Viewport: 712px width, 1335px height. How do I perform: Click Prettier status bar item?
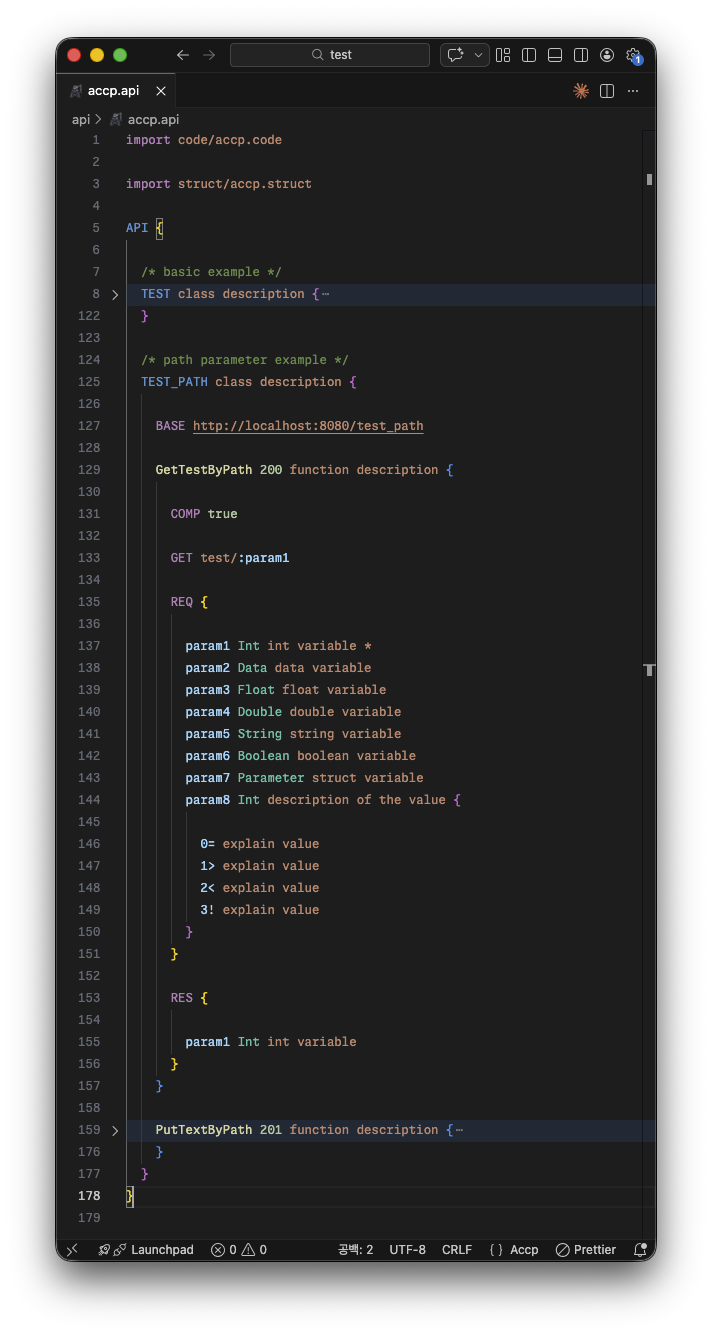tap(586, 1250)
